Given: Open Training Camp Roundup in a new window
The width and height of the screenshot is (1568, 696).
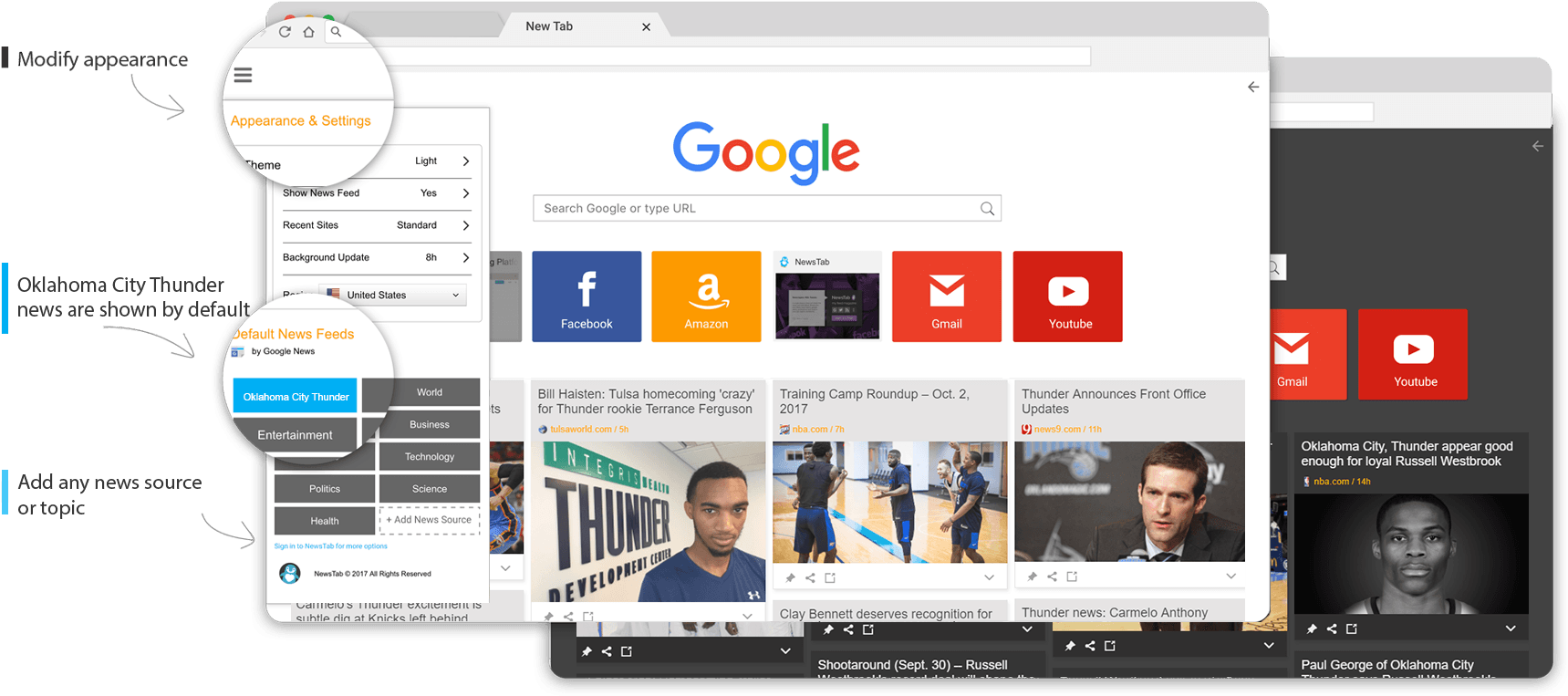Looking at the screenshot, I should coord(830,577).
